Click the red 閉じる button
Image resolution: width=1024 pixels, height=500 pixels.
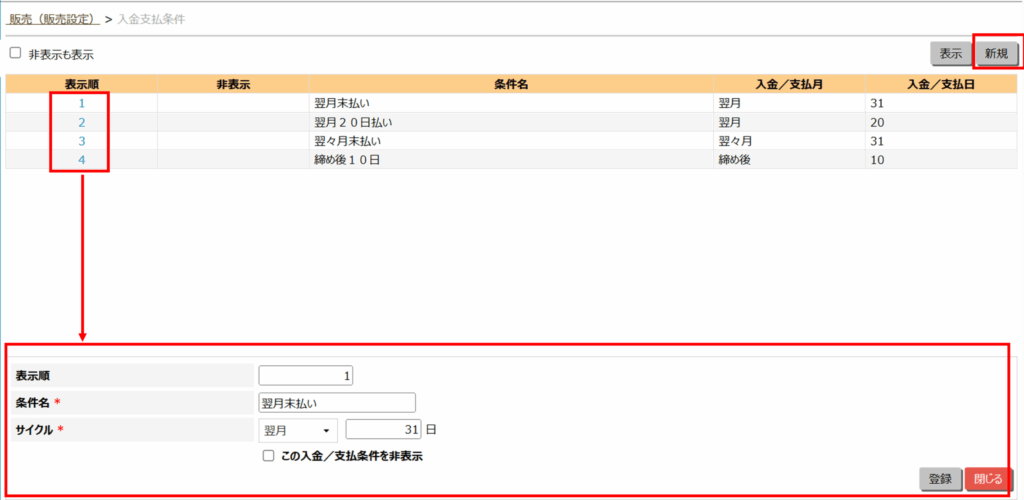click(x=988, y=479)
